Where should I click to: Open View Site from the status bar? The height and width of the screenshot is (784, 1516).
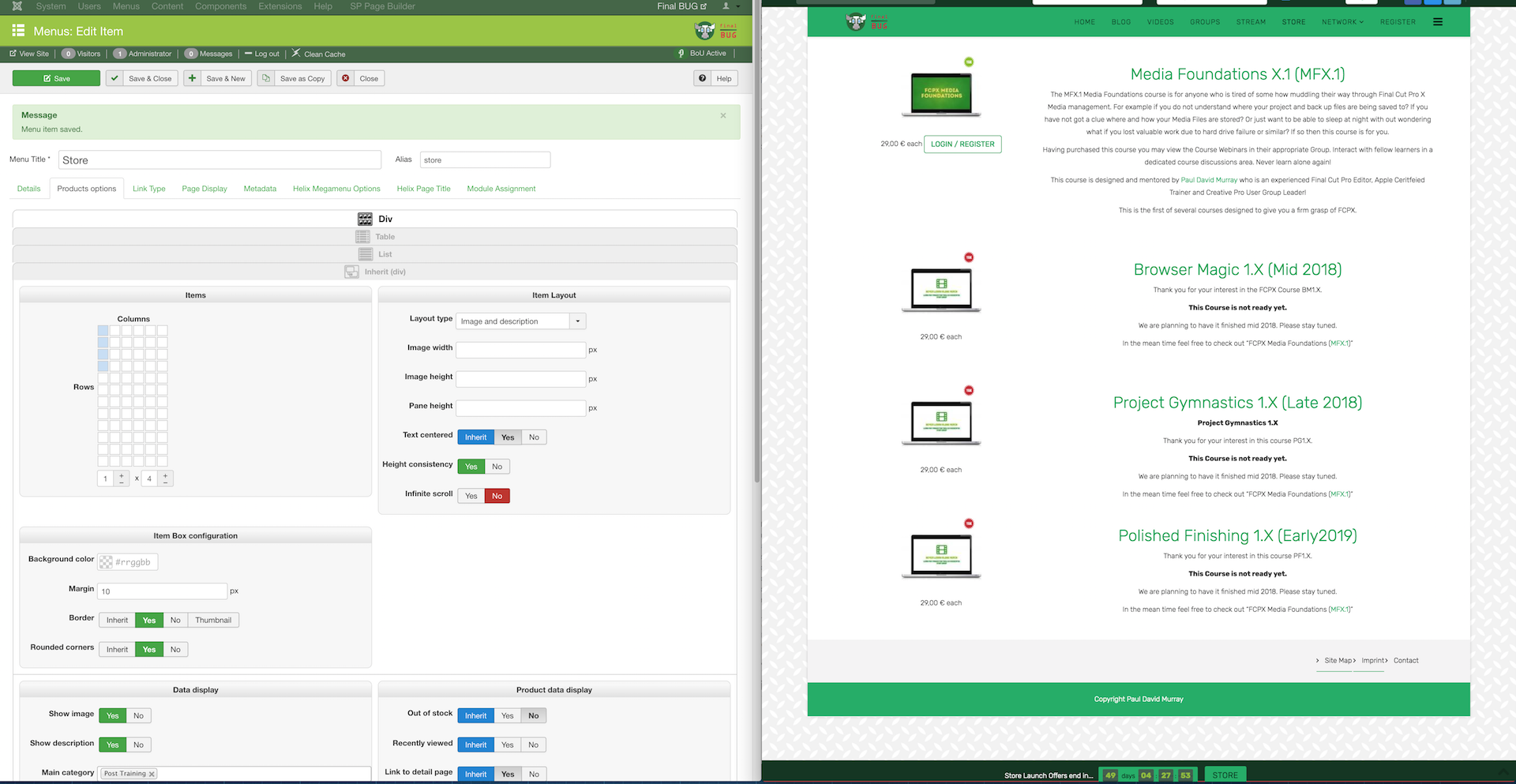coord(29,54)
